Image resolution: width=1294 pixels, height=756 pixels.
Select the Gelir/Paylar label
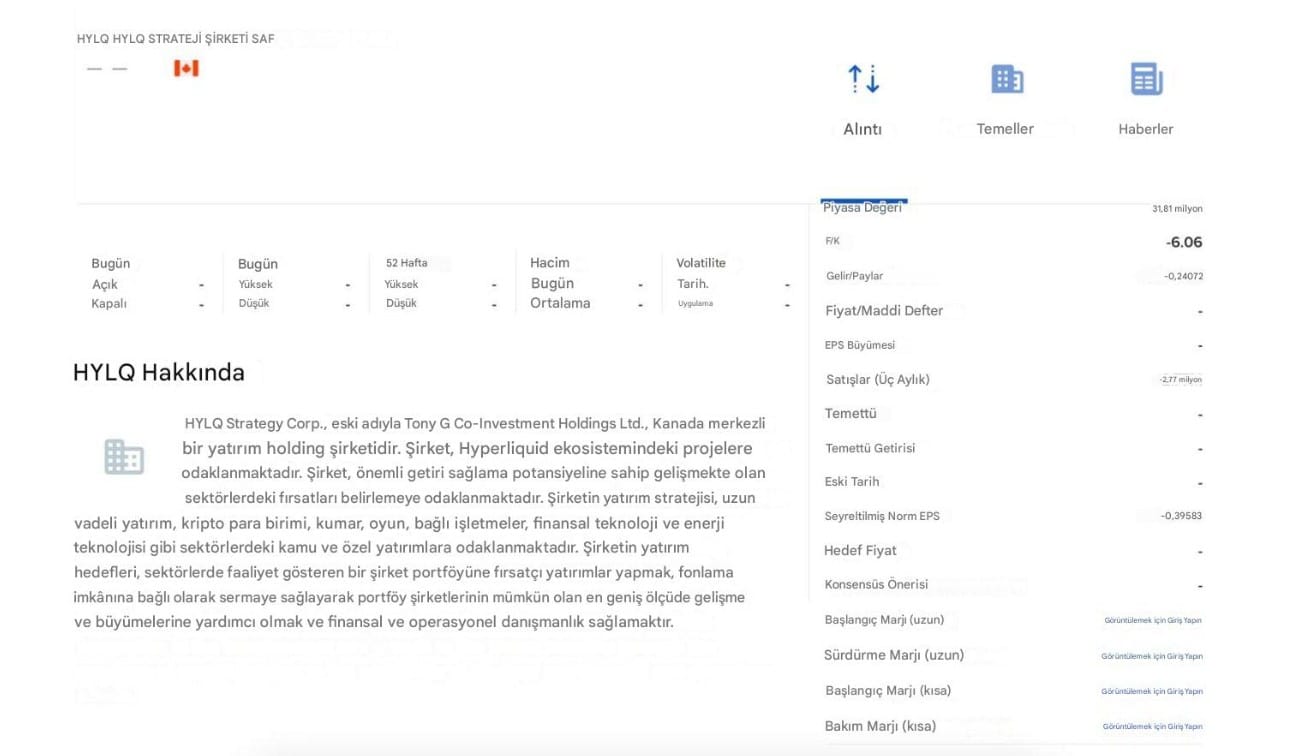pos(854,276)
